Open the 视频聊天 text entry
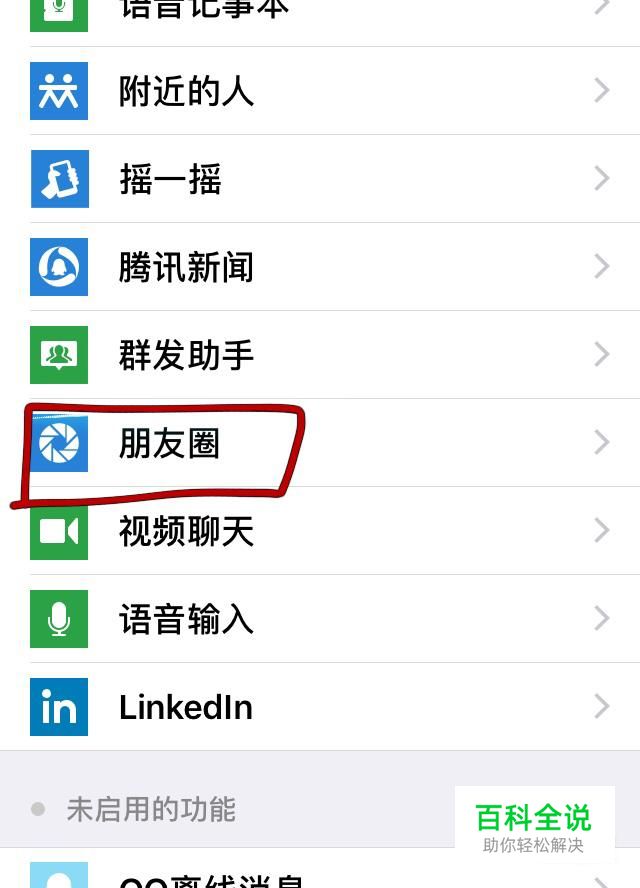Image resolution: width=640 pixels, height=888 pixels. 186,531
